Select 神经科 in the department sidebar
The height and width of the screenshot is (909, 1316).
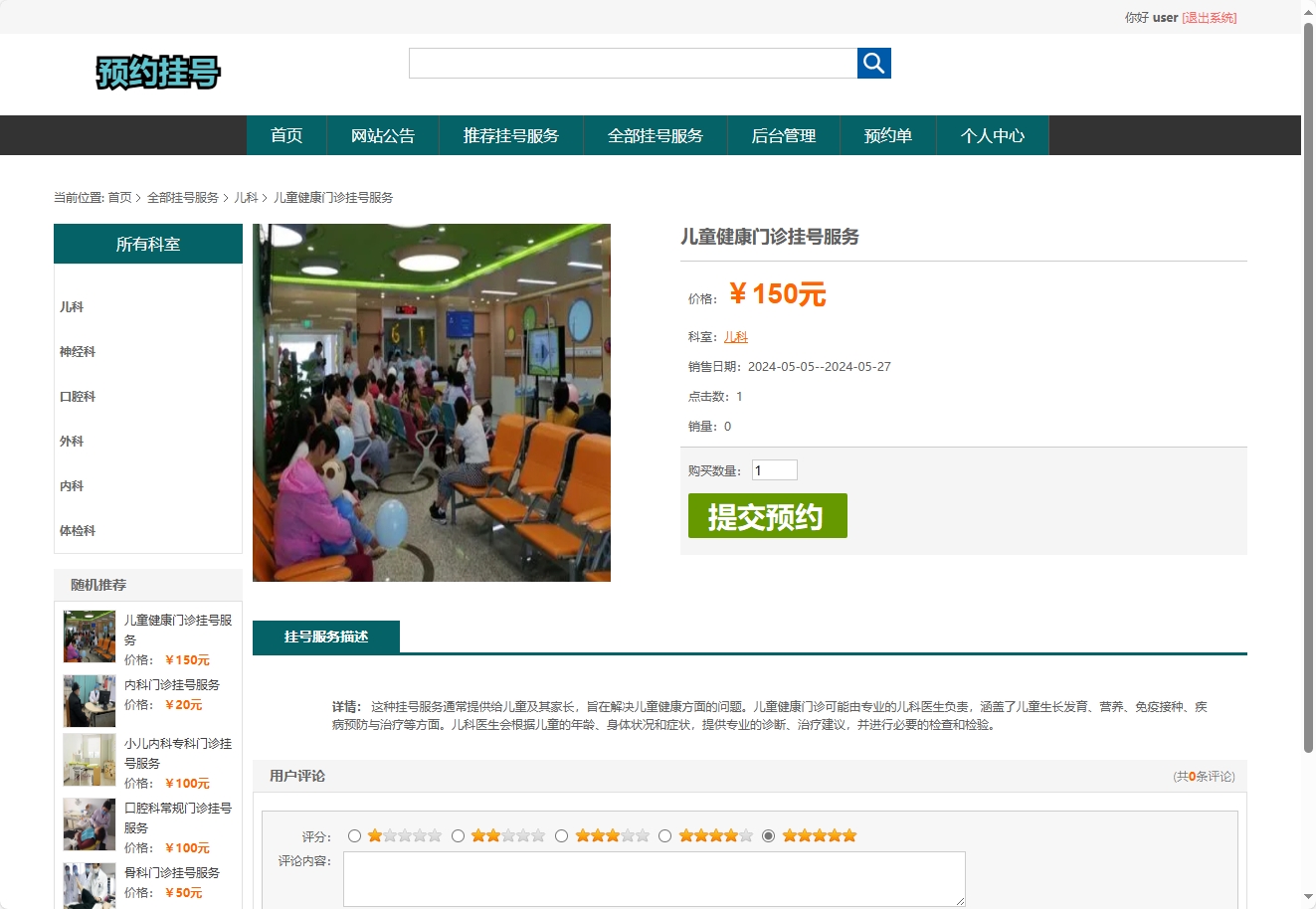click(x=78, y=352)
